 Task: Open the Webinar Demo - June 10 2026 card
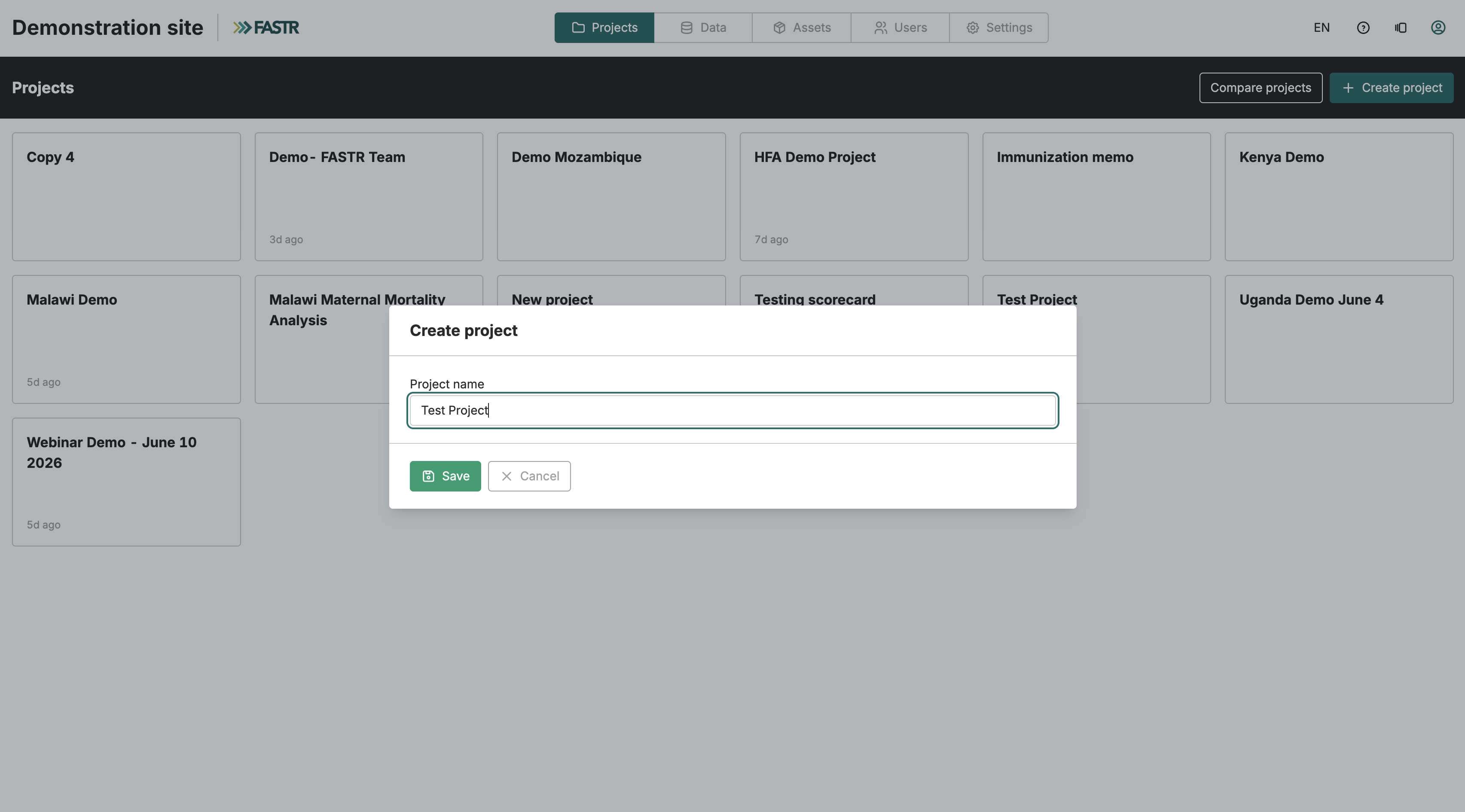(126, 482)
